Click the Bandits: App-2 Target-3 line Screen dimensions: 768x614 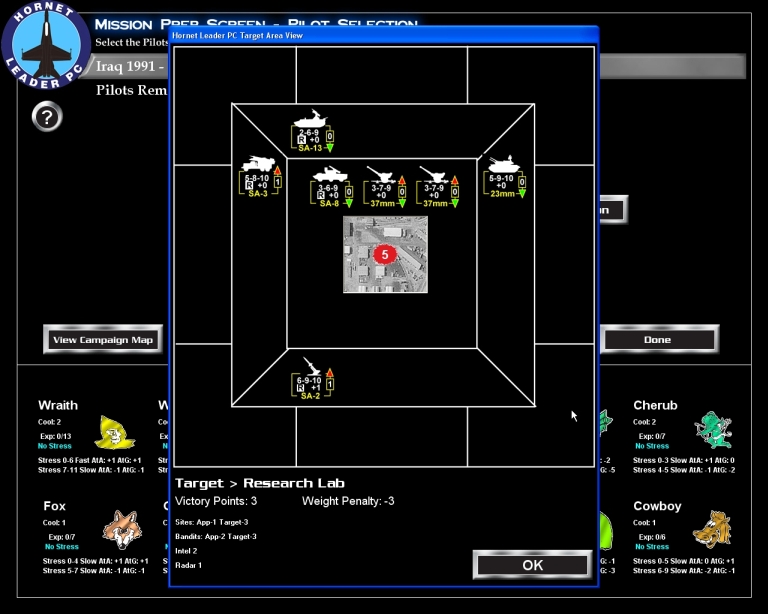pos(216,537)
